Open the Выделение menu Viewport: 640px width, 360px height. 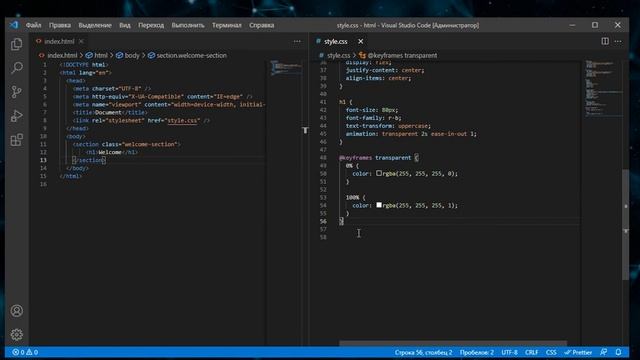tap(95, 25)
